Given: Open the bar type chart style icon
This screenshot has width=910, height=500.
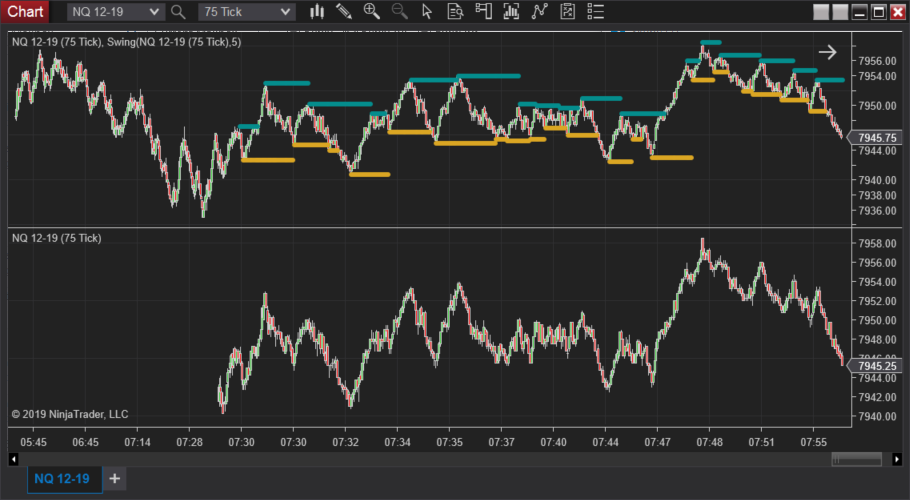Looking at the screenshot, I should coord(317,11).
